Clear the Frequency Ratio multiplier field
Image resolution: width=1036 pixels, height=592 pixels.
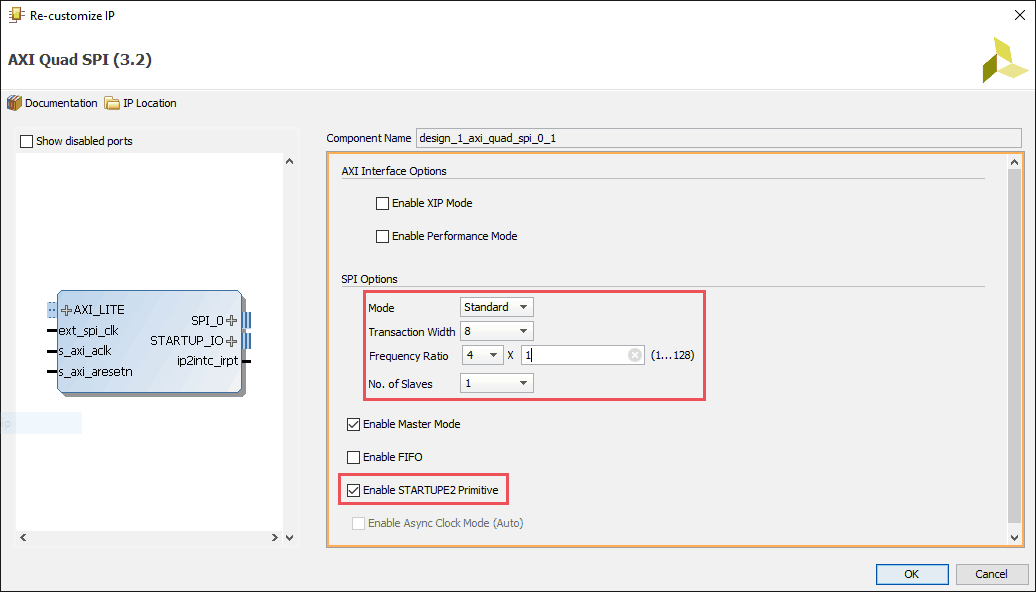(x=635, y=355)
